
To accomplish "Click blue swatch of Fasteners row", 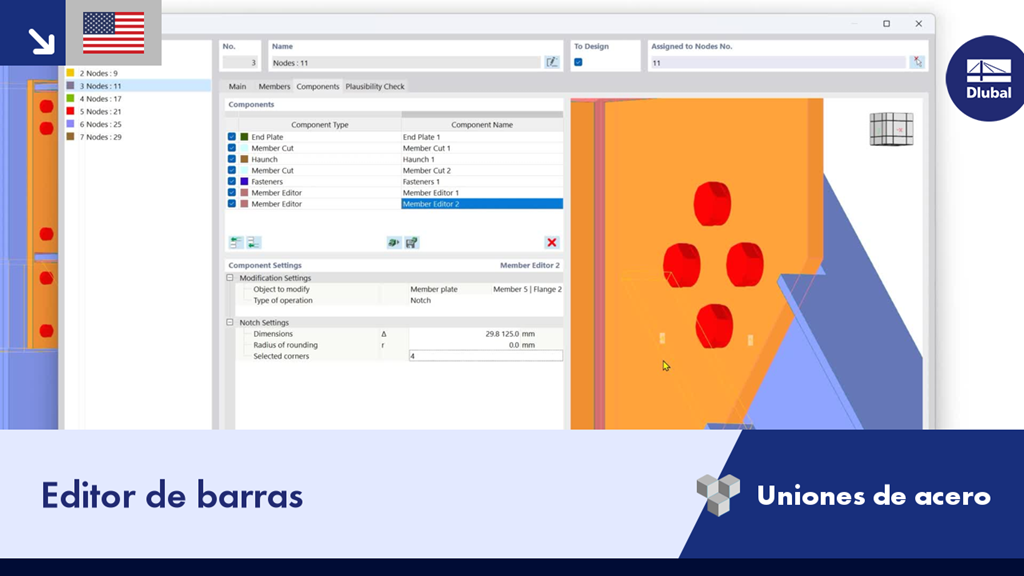I will point(244,181).
